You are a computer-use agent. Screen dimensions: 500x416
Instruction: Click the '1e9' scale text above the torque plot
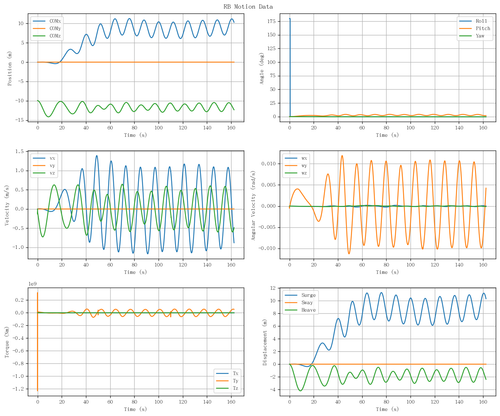tap(33, 284)
